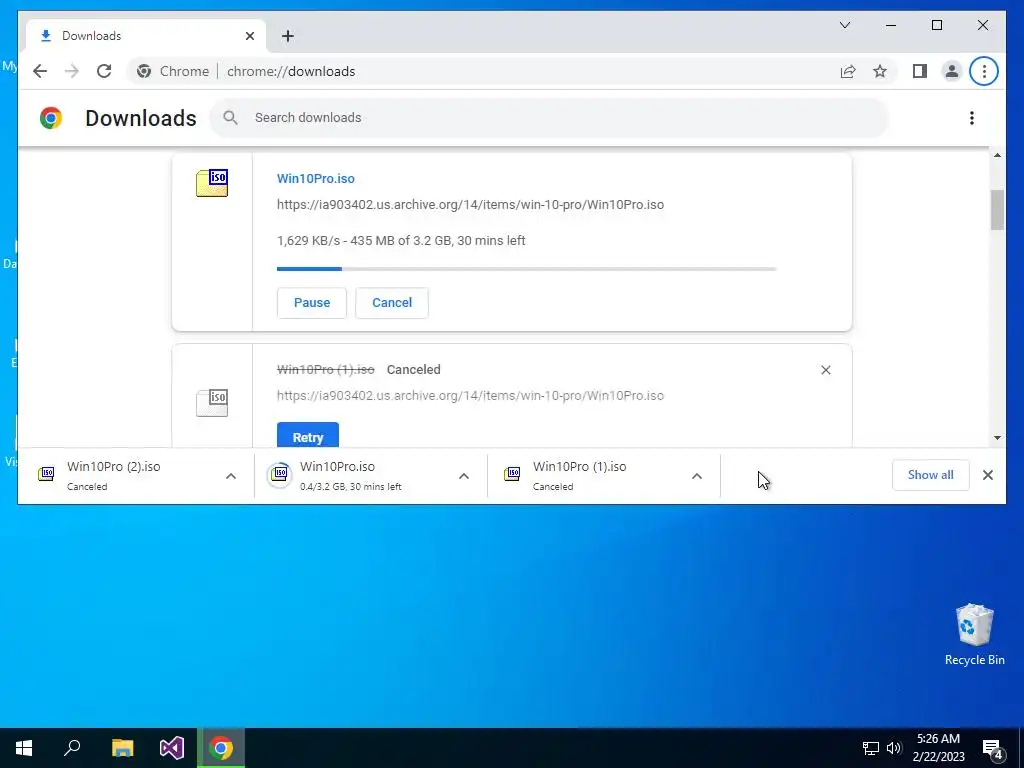Image resolution: width=1024 pixels, height=768 pixels.
Task: Open the Downloads page more actions menu
Action: click(x=972, y=118)
